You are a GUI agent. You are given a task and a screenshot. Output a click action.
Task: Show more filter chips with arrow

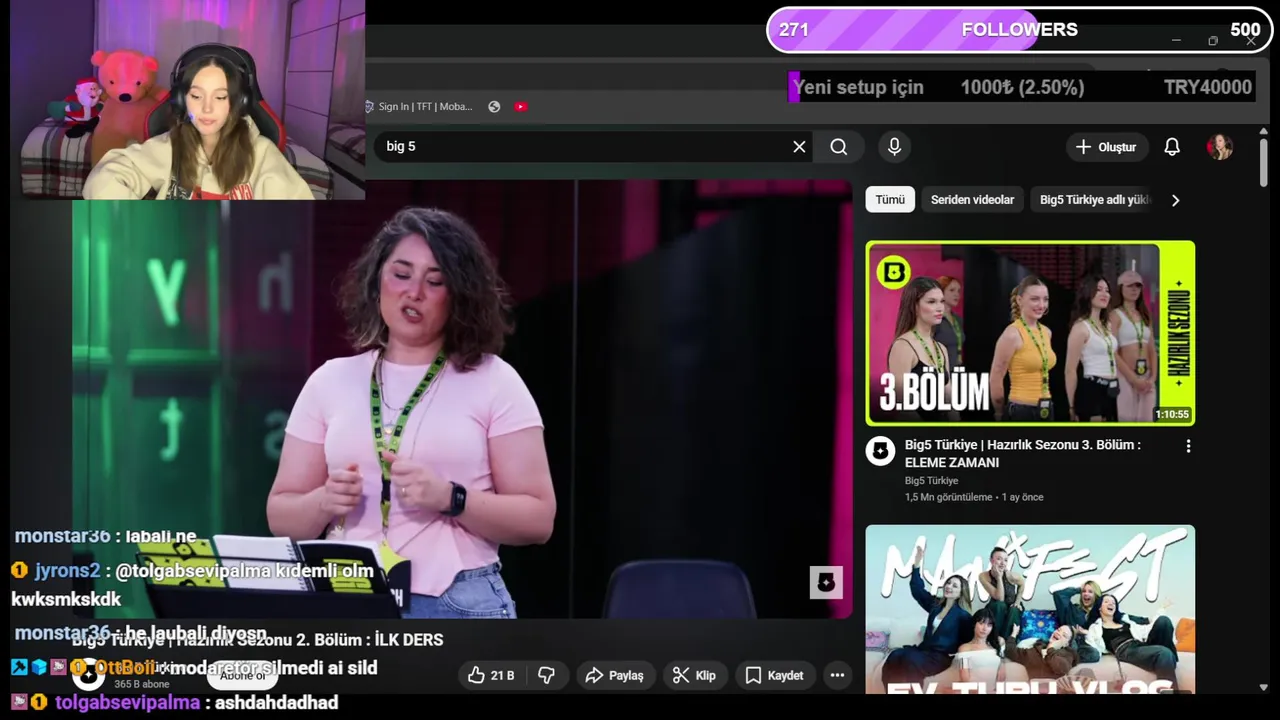coord(1176,200)
